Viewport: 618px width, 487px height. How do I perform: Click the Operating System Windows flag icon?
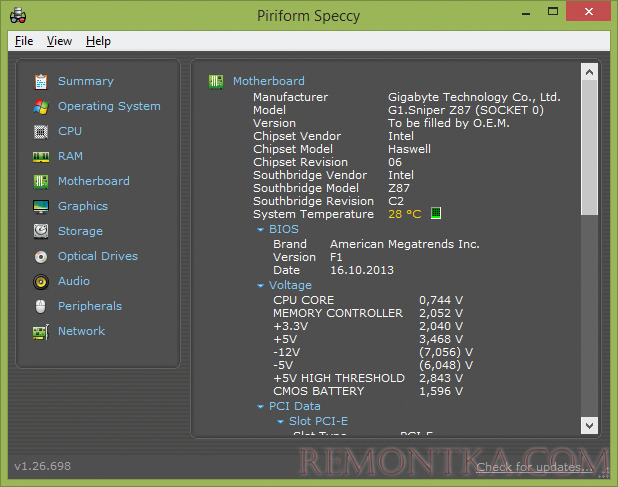(41, 107)
